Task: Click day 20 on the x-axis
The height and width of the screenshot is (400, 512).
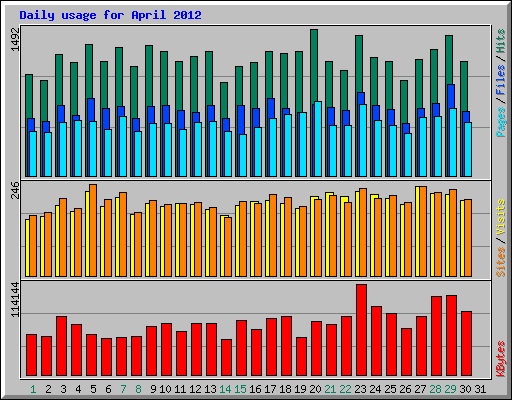Action: (x=315, y=389)
